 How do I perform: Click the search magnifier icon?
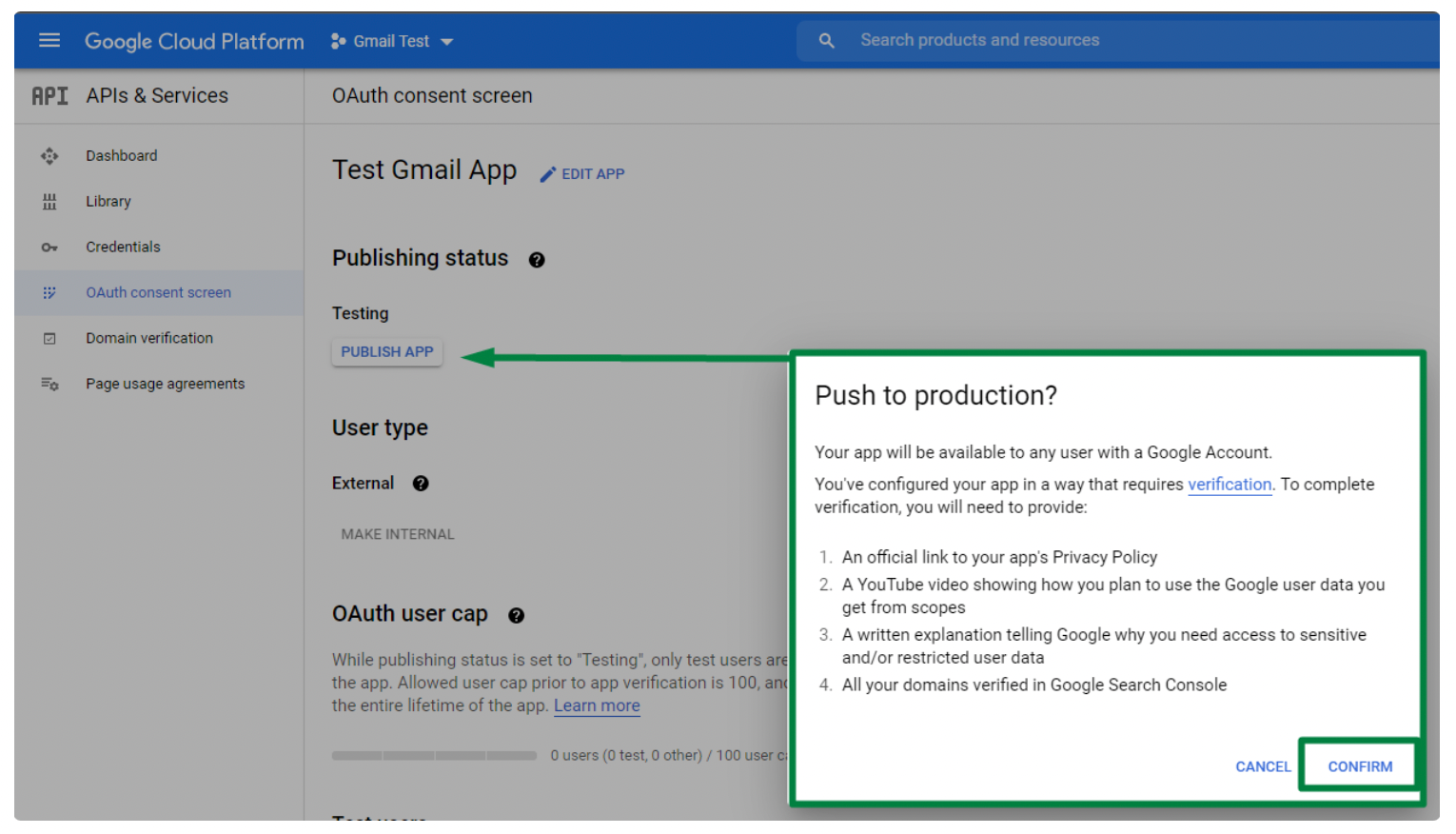(x=826, y=41)
